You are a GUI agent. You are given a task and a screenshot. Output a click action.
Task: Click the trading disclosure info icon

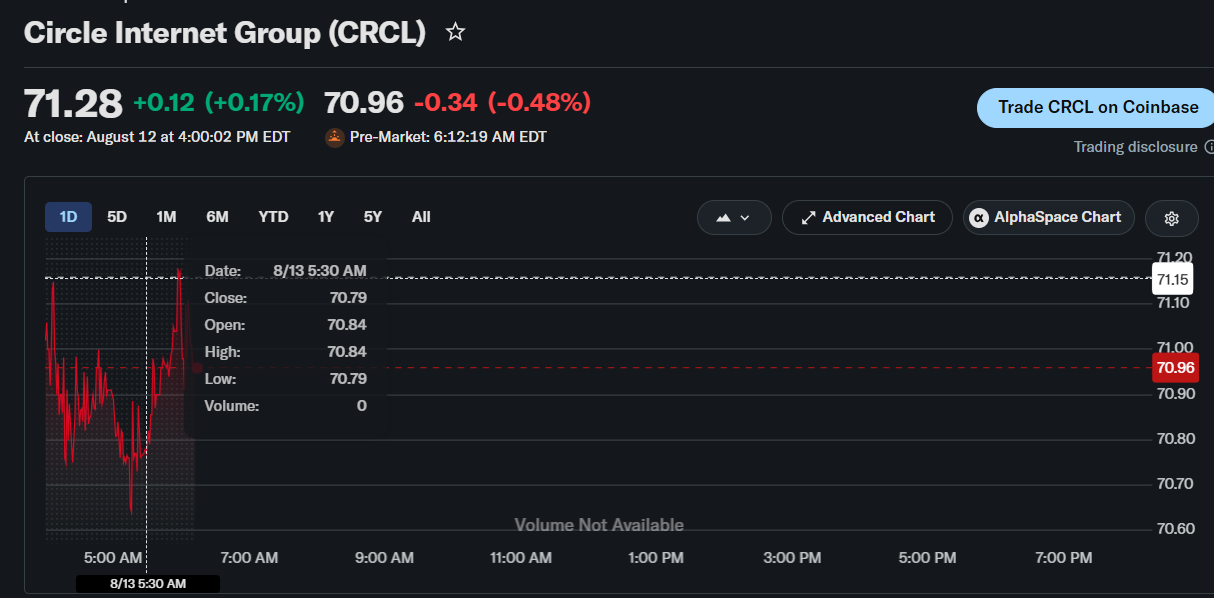[1209, 147]
